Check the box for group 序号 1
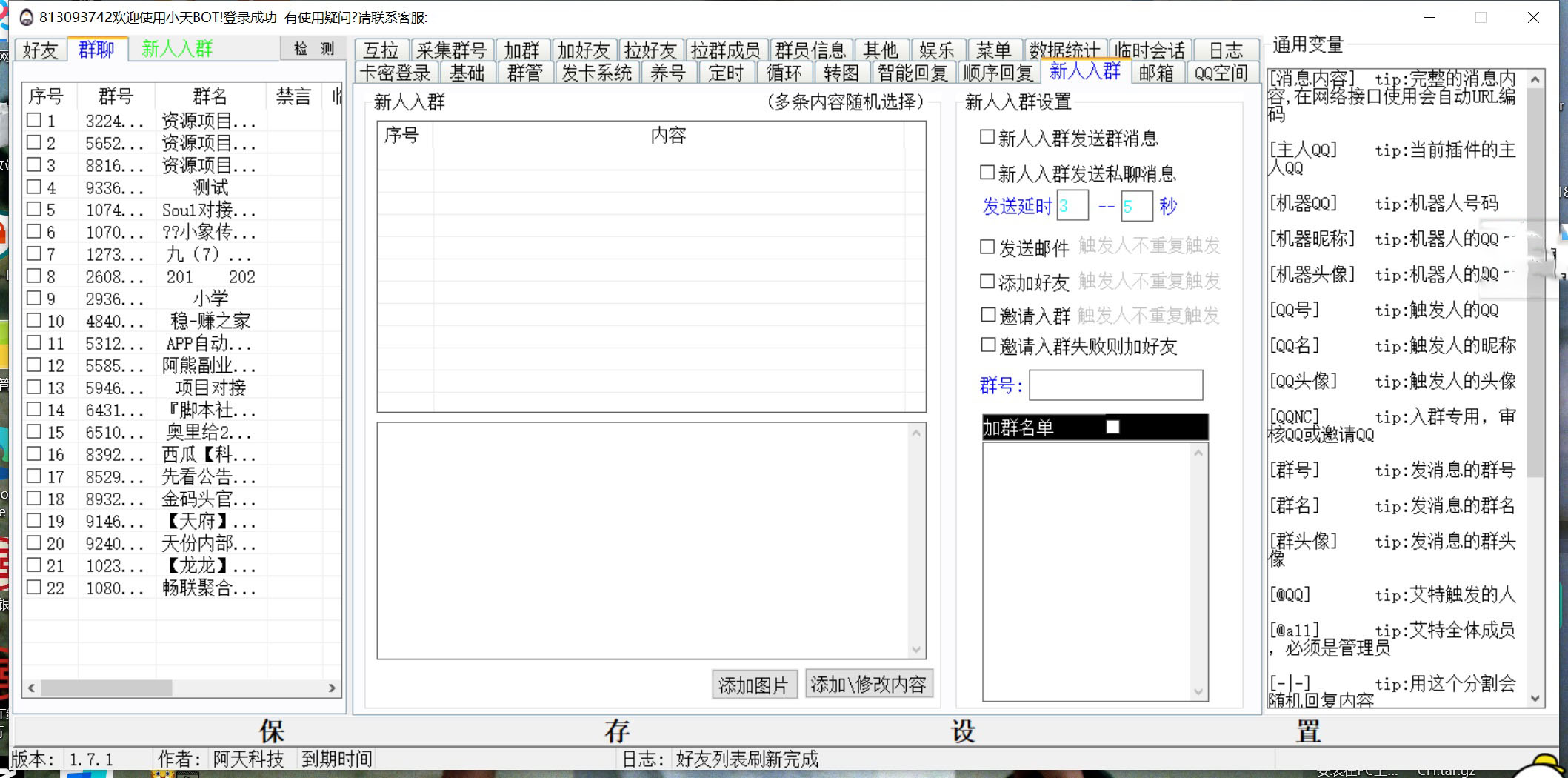The image size is (1568, 778). tap(33, 121)
